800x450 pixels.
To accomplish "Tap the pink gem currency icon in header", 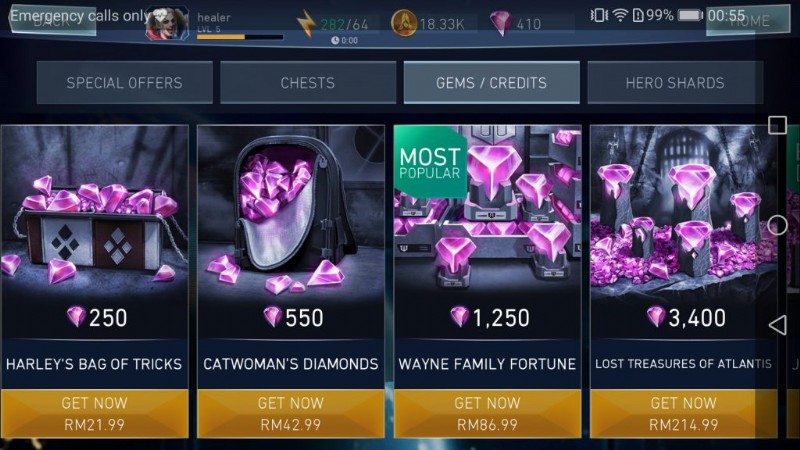I will tap(501, 23).
